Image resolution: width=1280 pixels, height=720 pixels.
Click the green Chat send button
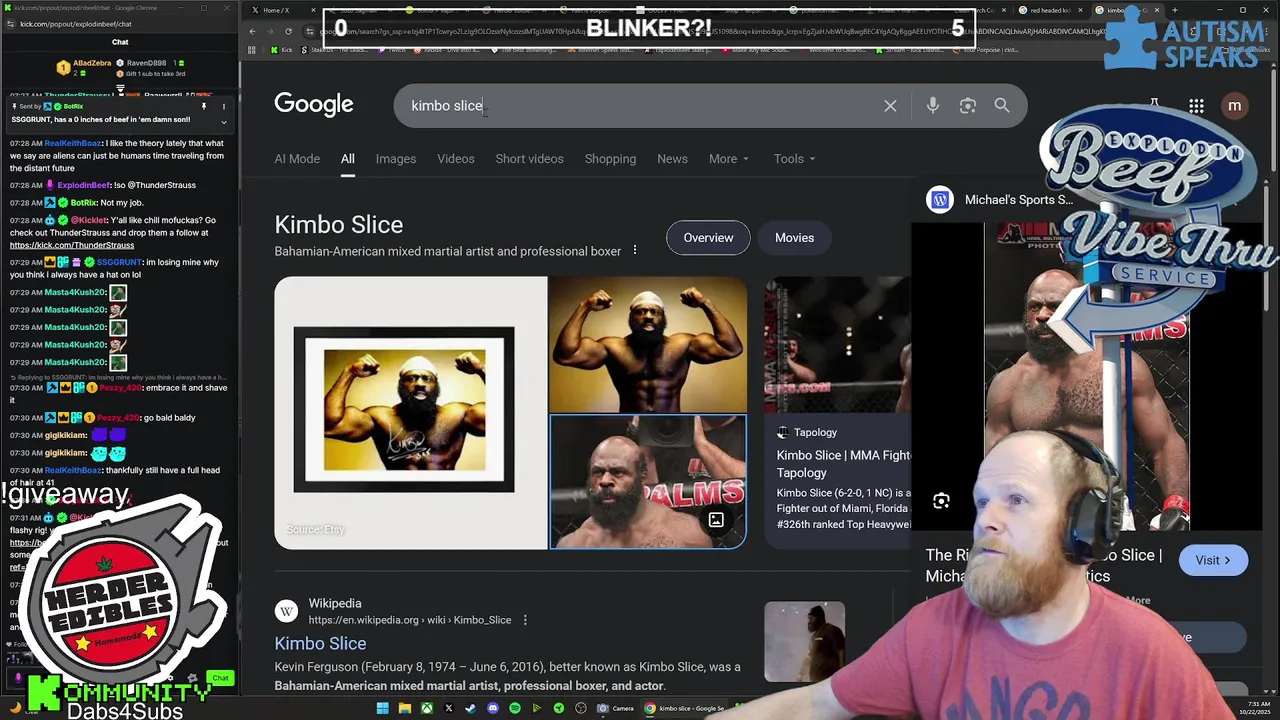pos(221,678)
